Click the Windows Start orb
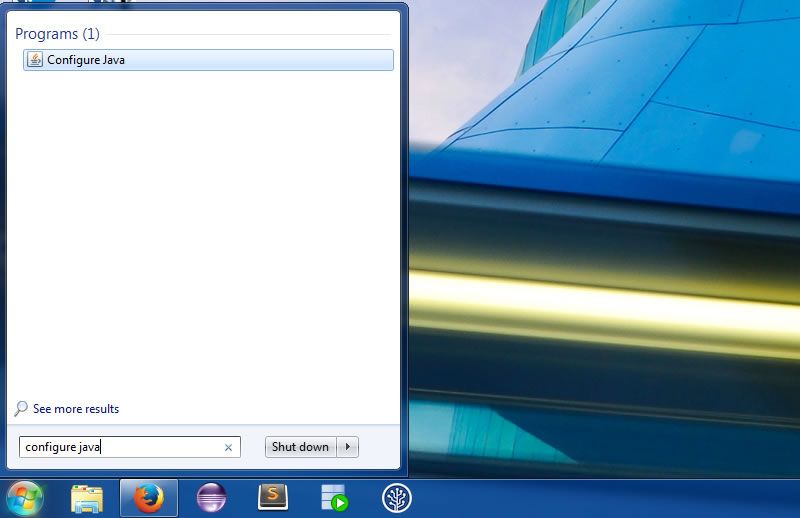Viewport: 800px width, 518px height. click(24, 497)
